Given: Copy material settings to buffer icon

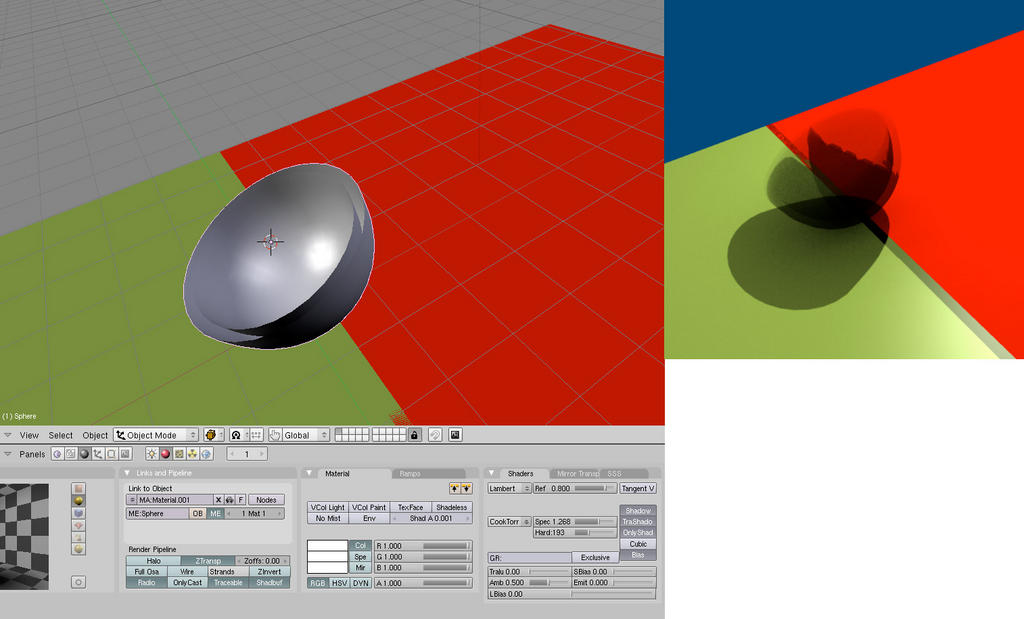Looking at the screenshot, I should 455,488.
